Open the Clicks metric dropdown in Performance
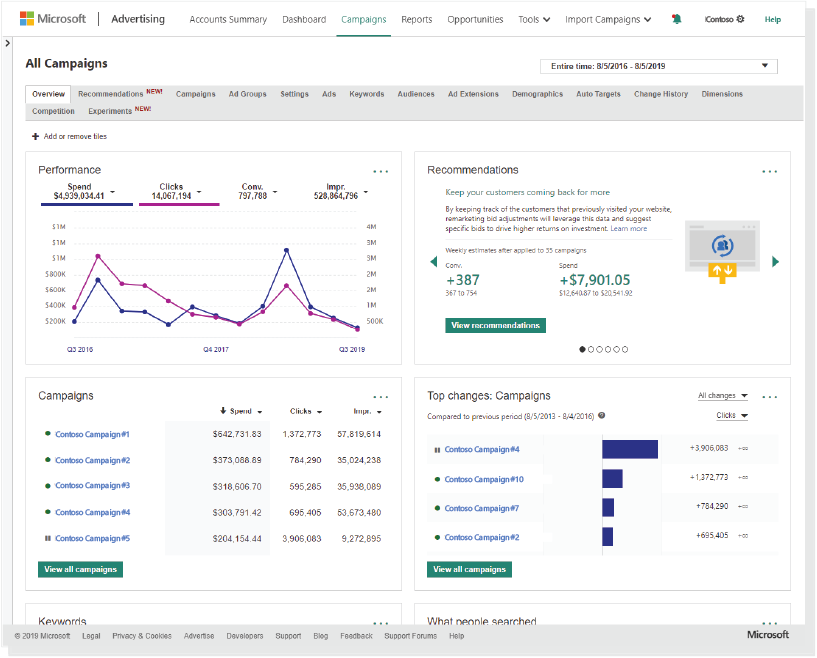817x658 pixels. [199, 192]
